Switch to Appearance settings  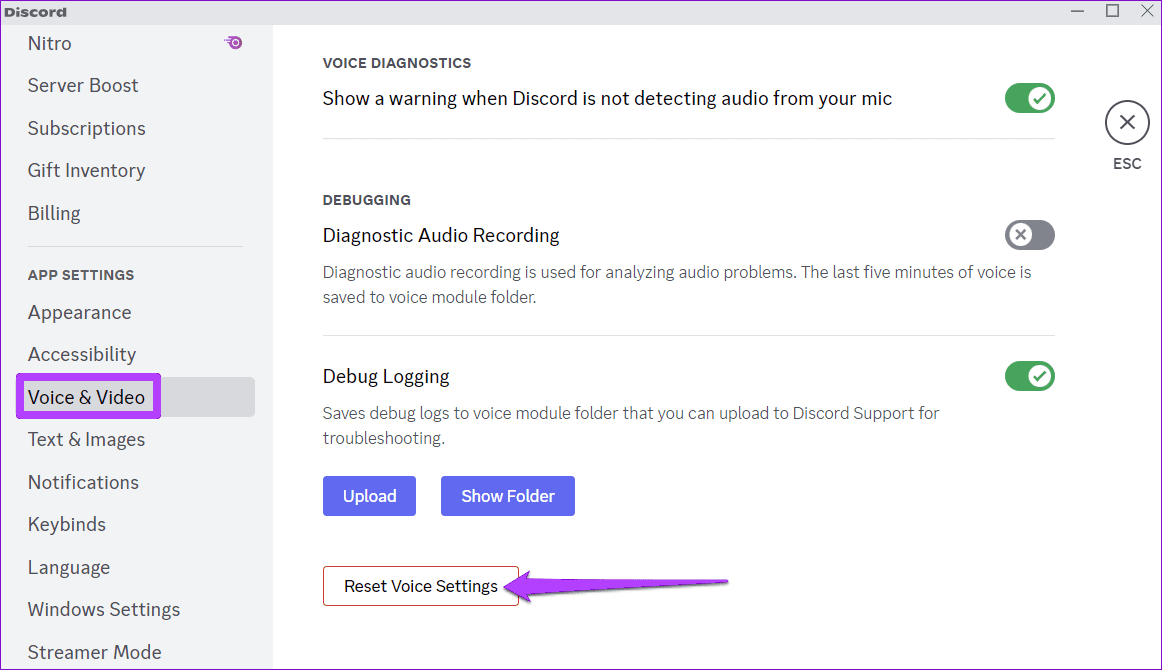pyautogui.click(x=79, y=312)
